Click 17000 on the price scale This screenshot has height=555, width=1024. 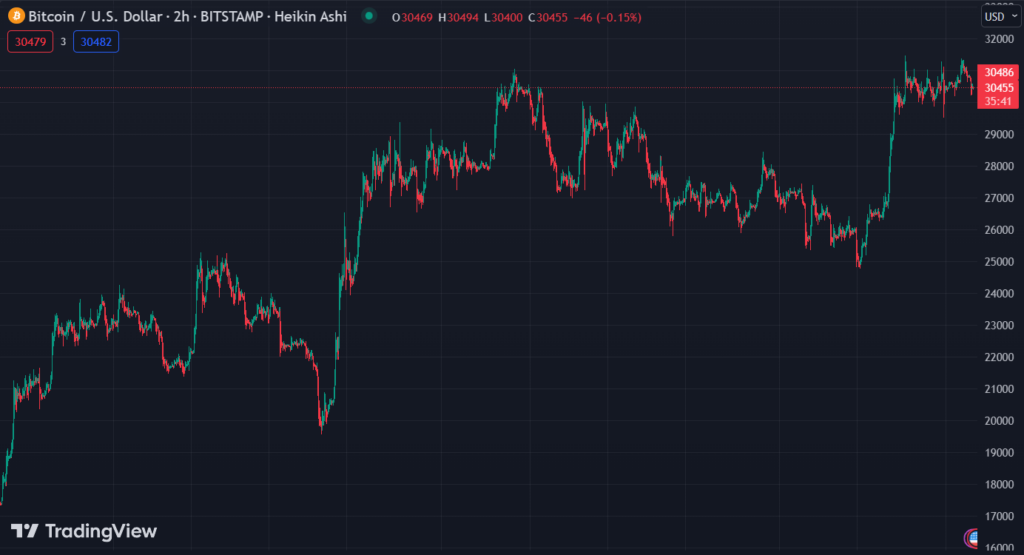click(x=999, y=516)
